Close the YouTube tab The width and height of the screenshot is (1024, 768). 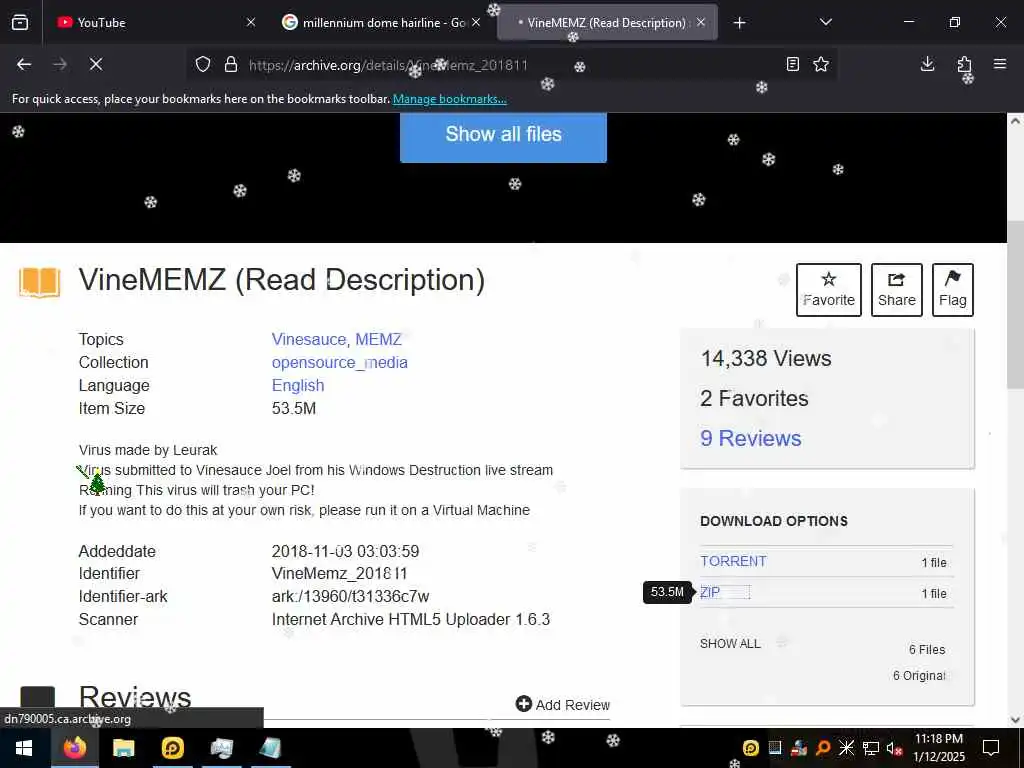(251, 23)
